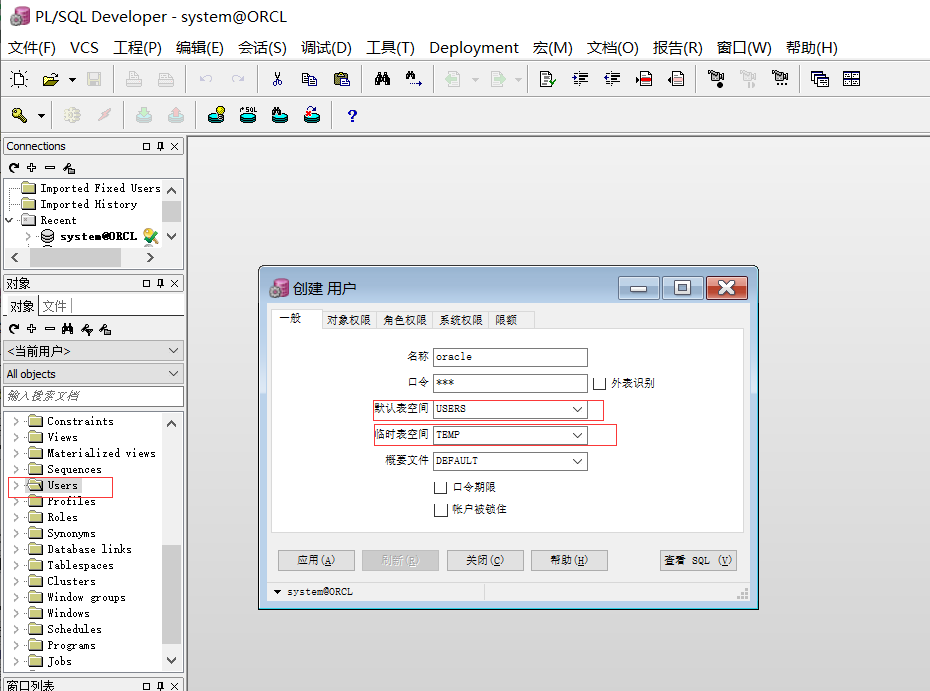The width and height of the screenshot is (930, 691).
Task: Select the Sequences folder
Action: tap(74, 469)
